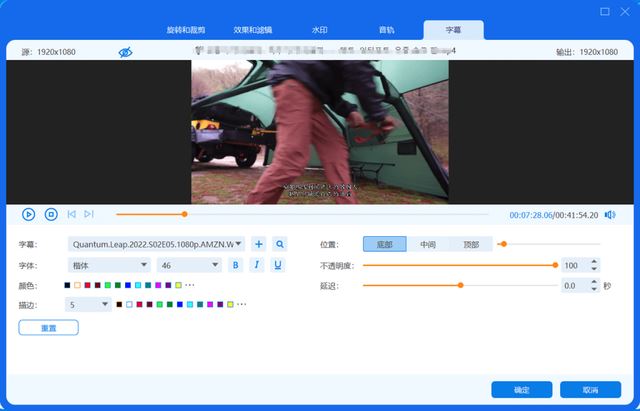Pick teal in the 描边 row

click(x=200, y=304)
